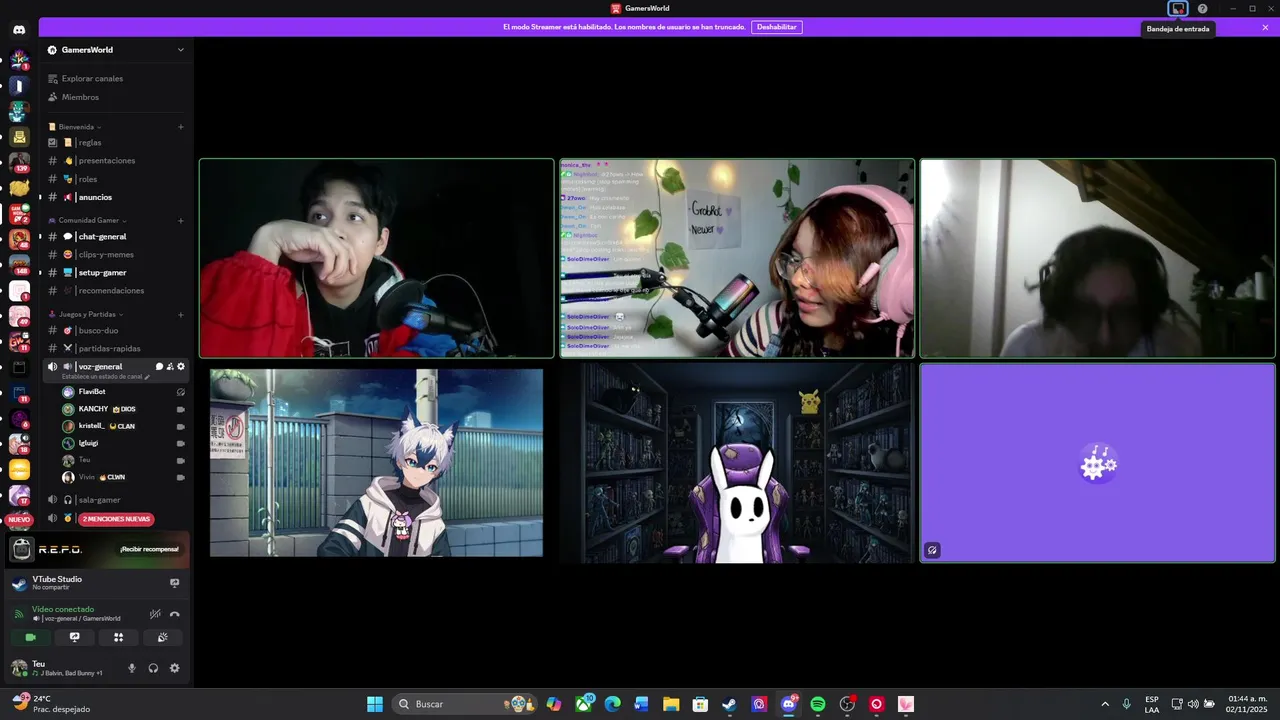Open the presentaciones channel

pyautogui.click(x=116, y=160)
